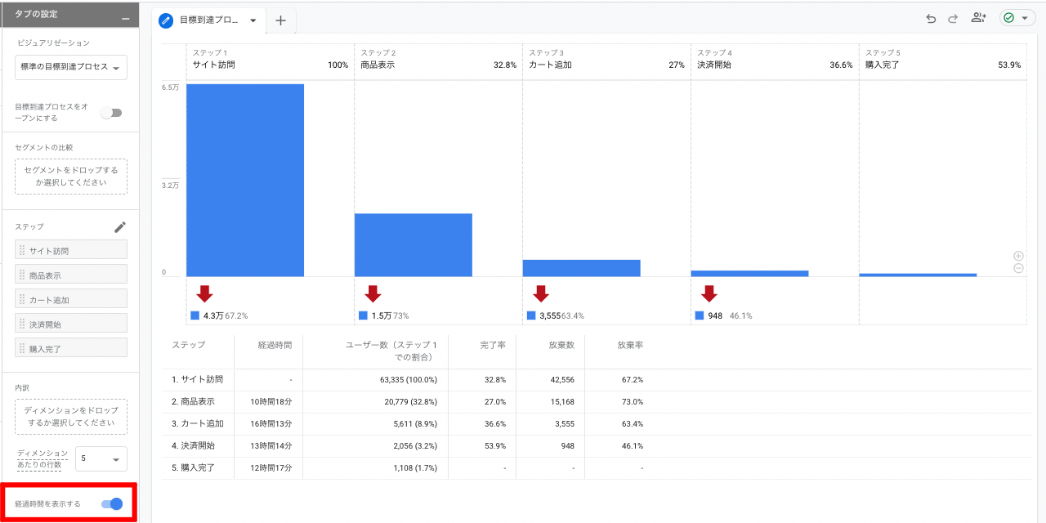
Task: Click the red drop-off arrow under 商品表示
Action: point(372,294)
